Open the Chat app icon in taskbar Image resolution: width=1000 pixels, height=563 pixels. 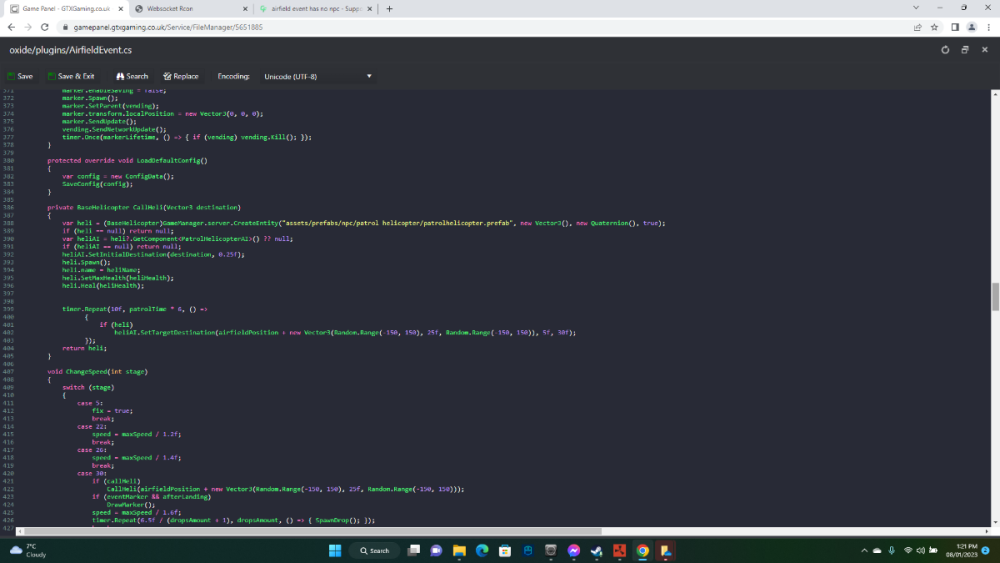pos(436,550)
